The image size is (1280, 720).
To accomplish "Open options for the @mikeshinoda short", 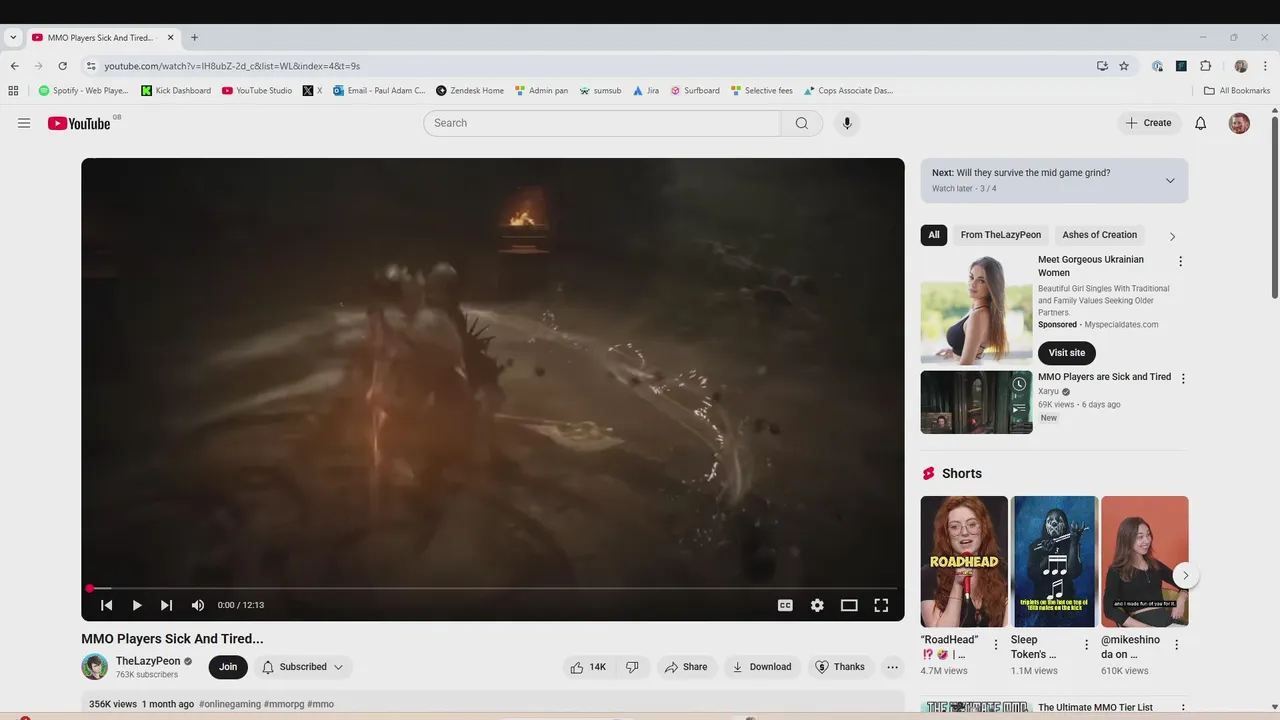I will tap(1176, 645).
